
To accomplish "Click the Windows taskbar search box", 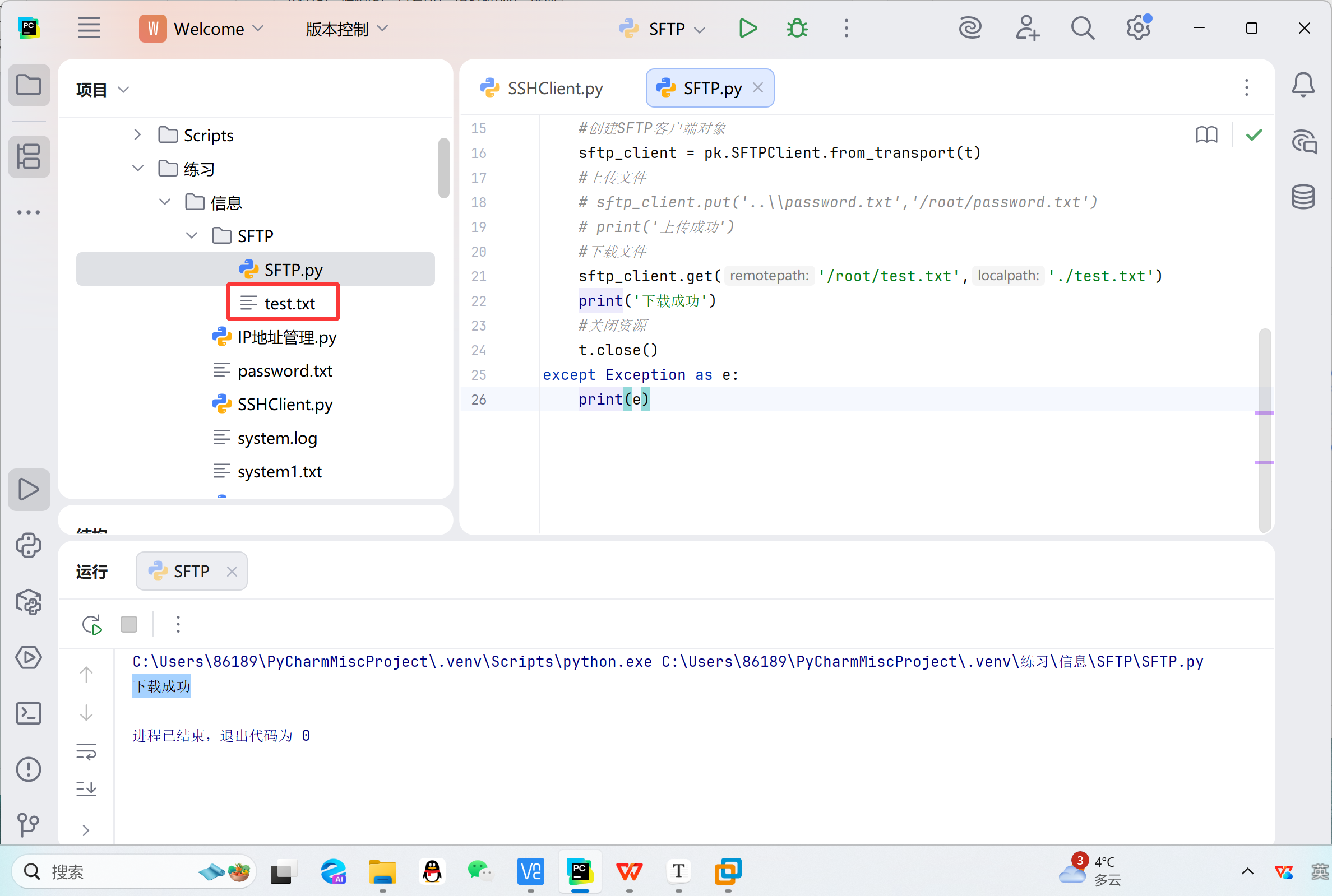I will point(114,871).
